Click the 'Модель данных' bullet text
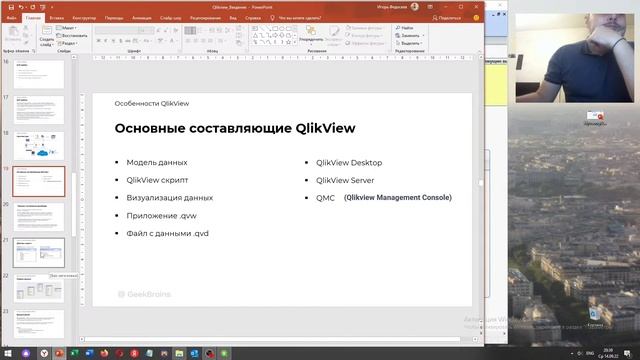Image resolution: width=640 pixels, height=360 pixels. pos(157,162)
